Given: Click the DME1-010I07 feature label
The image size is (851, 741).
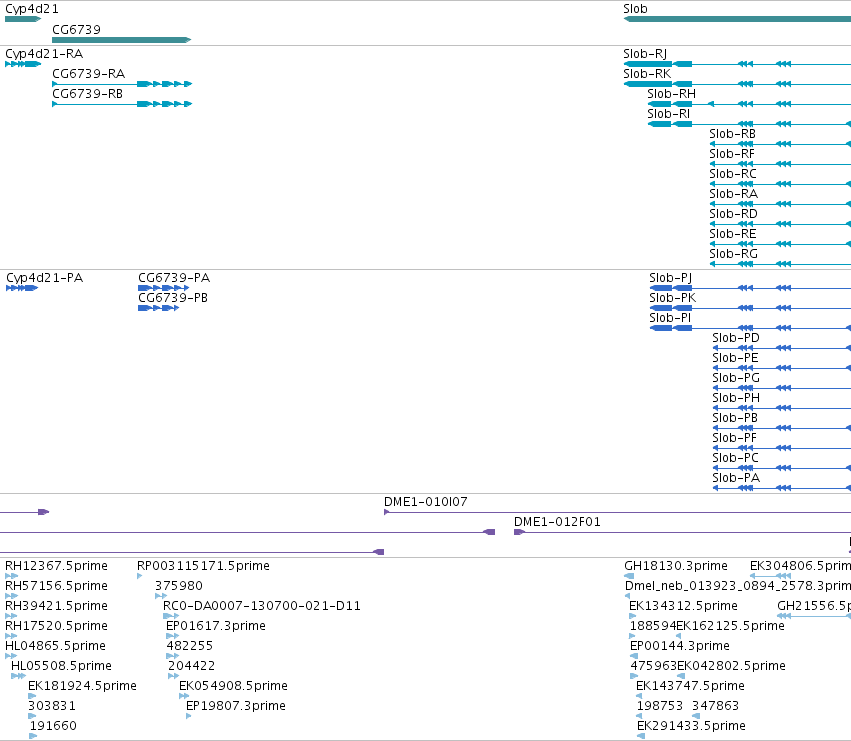Looking at the screenshot, I should pos(426,502).
